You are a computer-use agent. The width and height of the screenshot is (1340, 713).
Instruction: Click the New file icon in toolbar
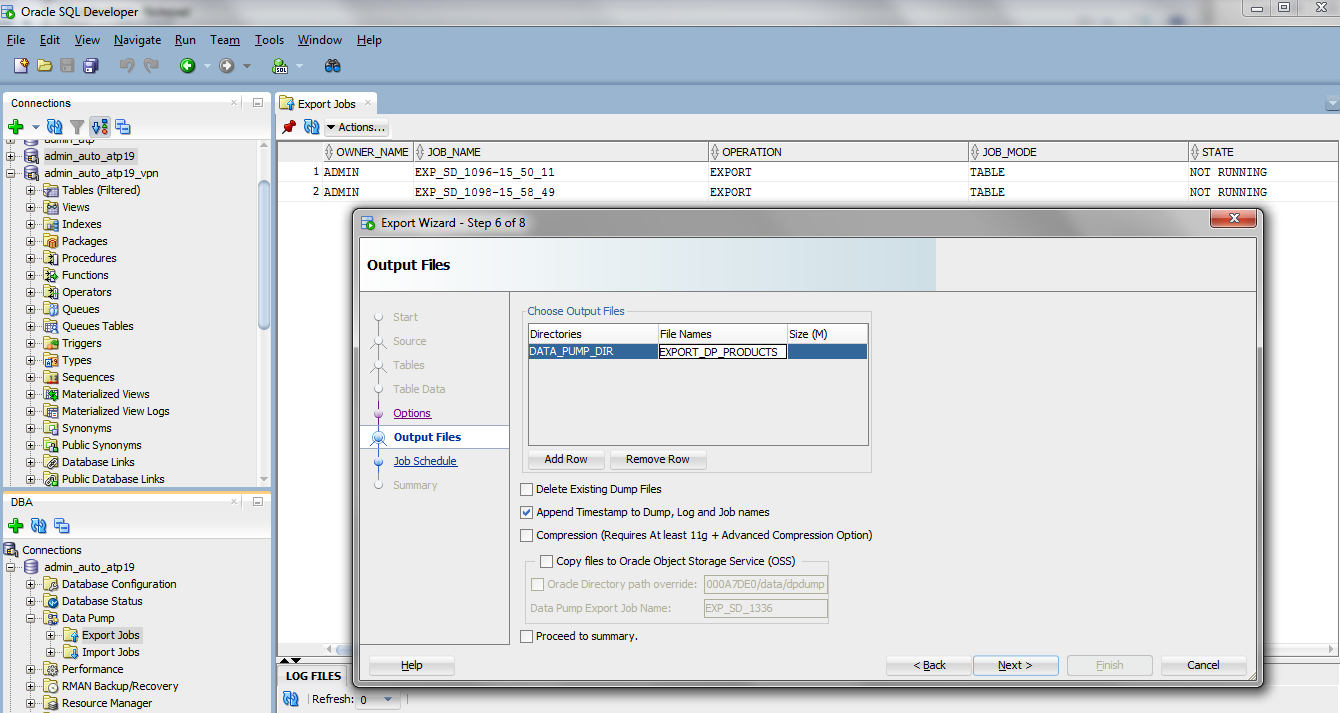point(21,66)
